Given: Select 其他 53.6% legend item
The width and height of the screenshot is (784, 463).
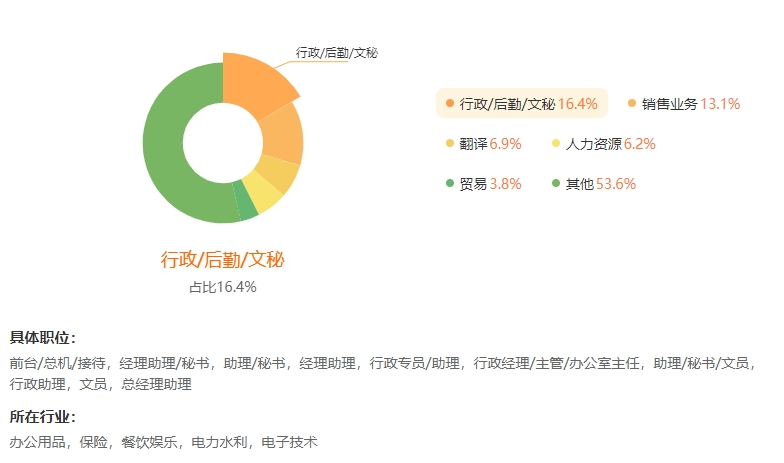Looking at the screenshot, I should [594, 184].
